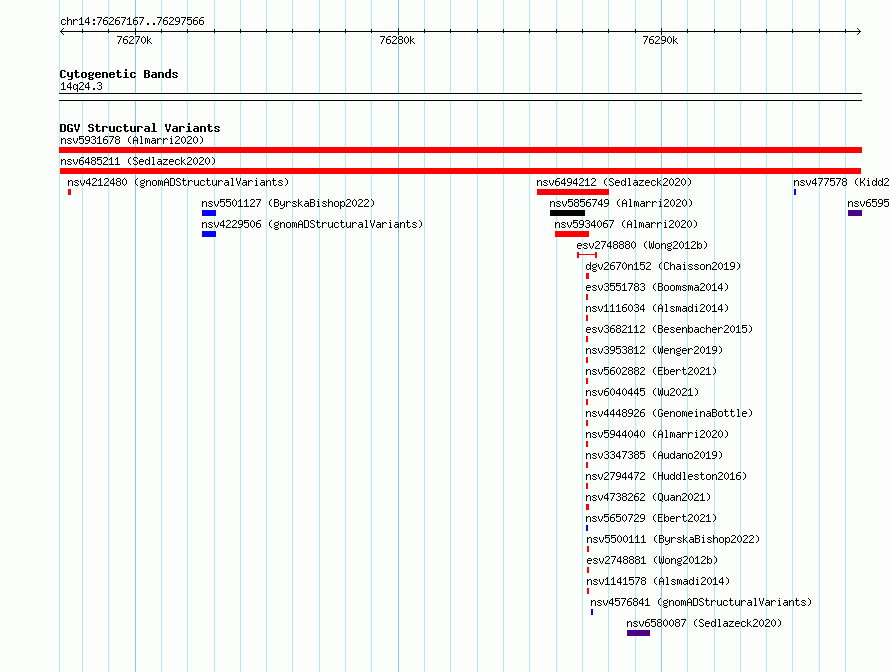Viewport: 890px width, 672px height.
Task: Select nsv4448926 (GenomeinaBottle) label
Action: pyautogui.click(x=669, y=413)
